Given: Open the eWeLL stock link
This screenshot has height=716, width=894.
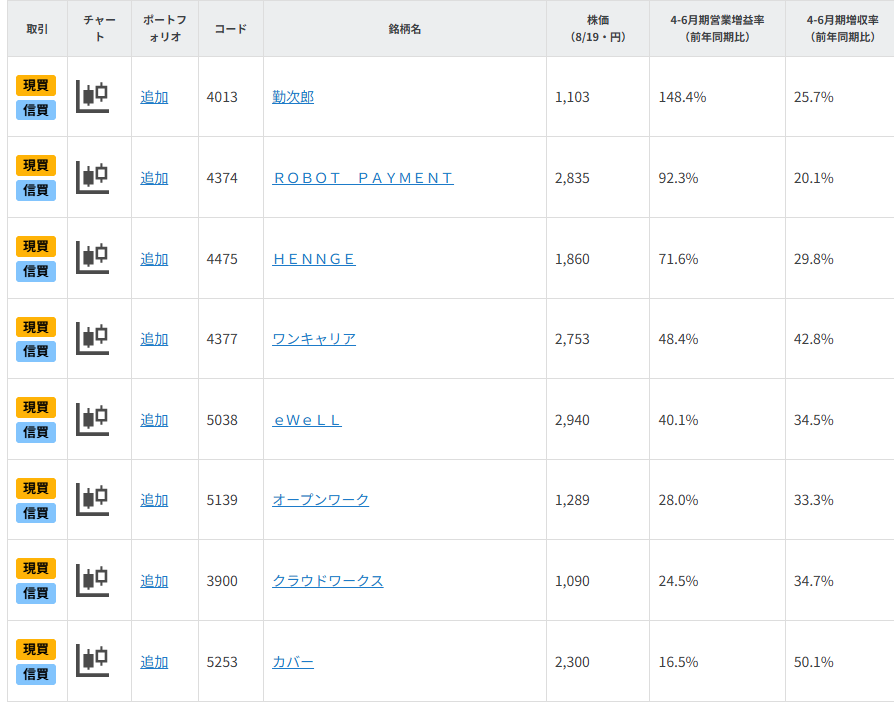Looking at the screenshot, I should point(307,420).
